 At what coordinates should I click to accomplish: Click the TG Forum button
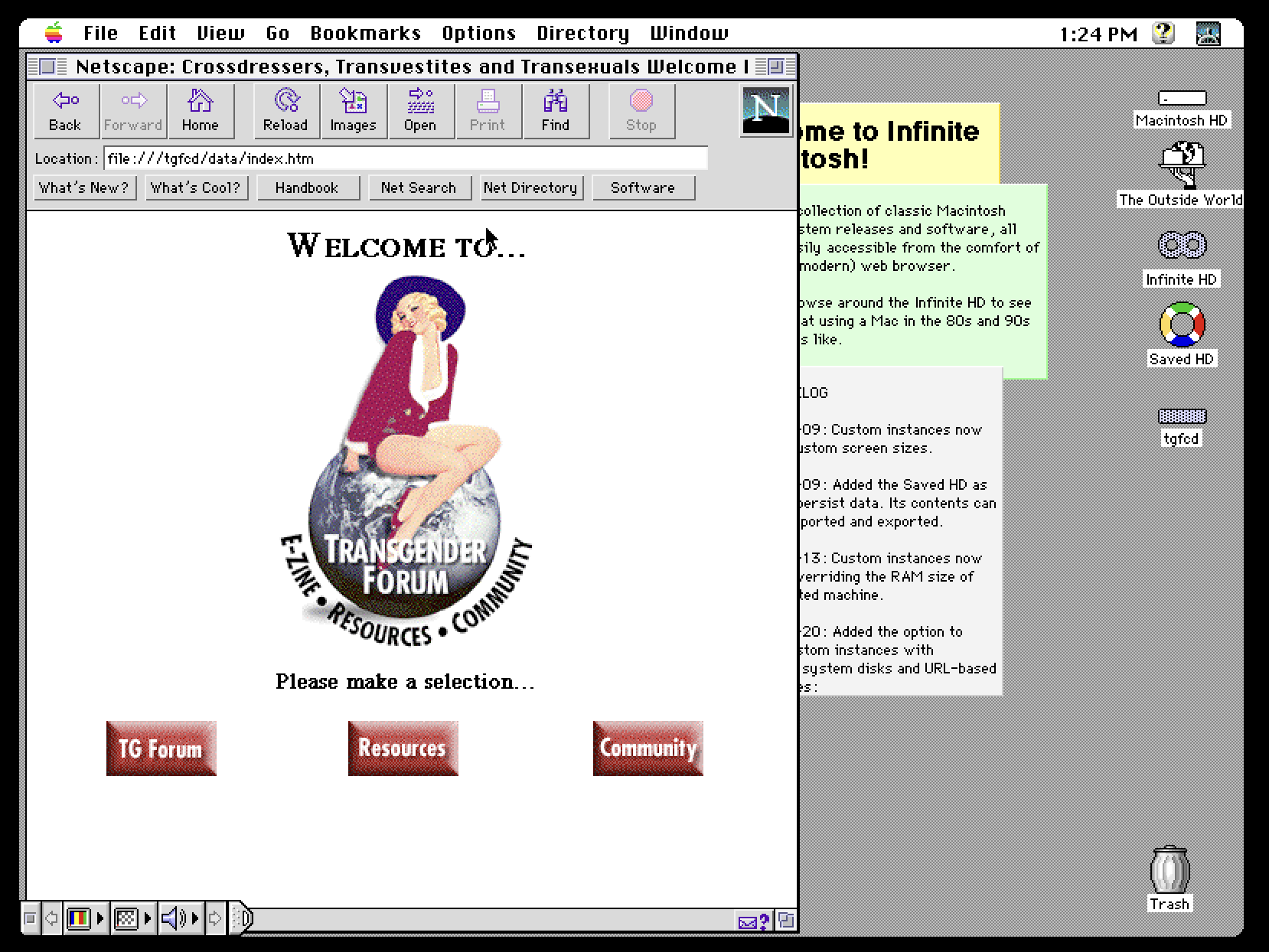(x=161, y=748)
